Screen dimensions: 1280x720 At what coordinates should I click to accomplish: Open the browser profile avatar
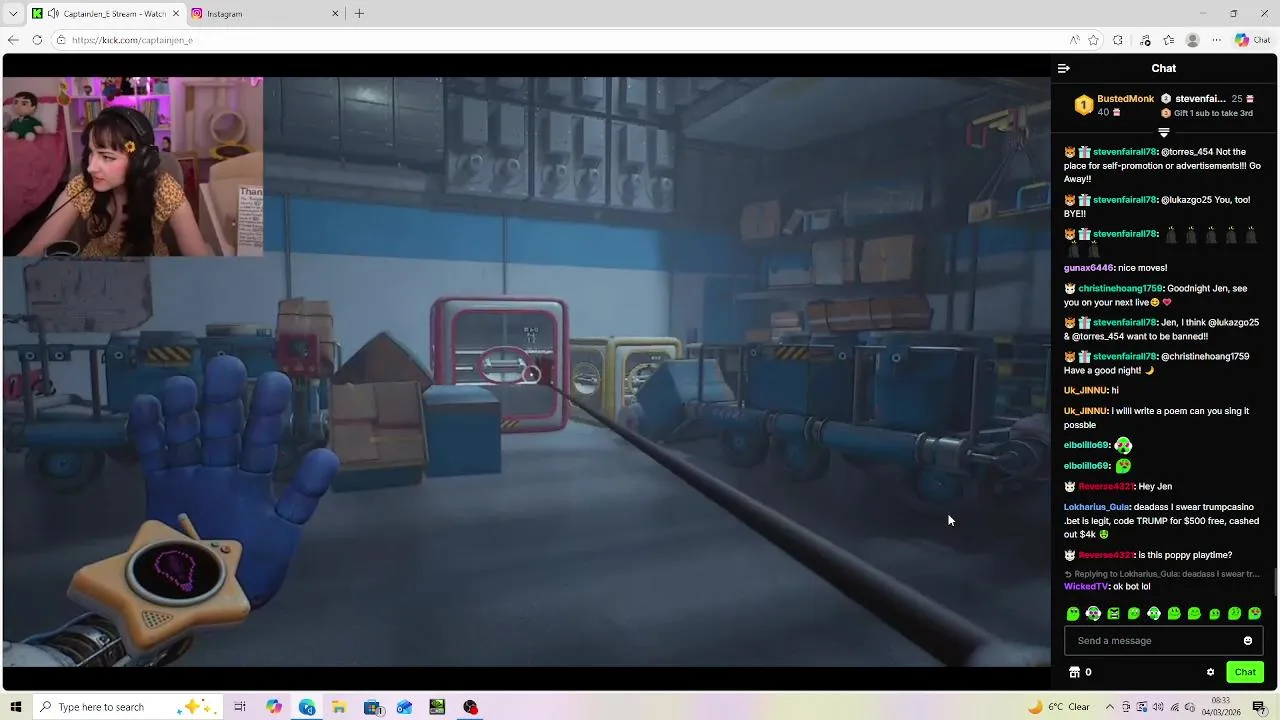click(1192, 40)
